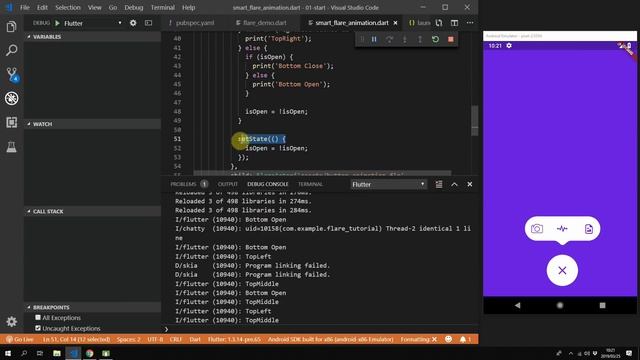The image size is (640, 360).
Task: Open the Explorer view in activity bar
Action: tap(11, 27)
